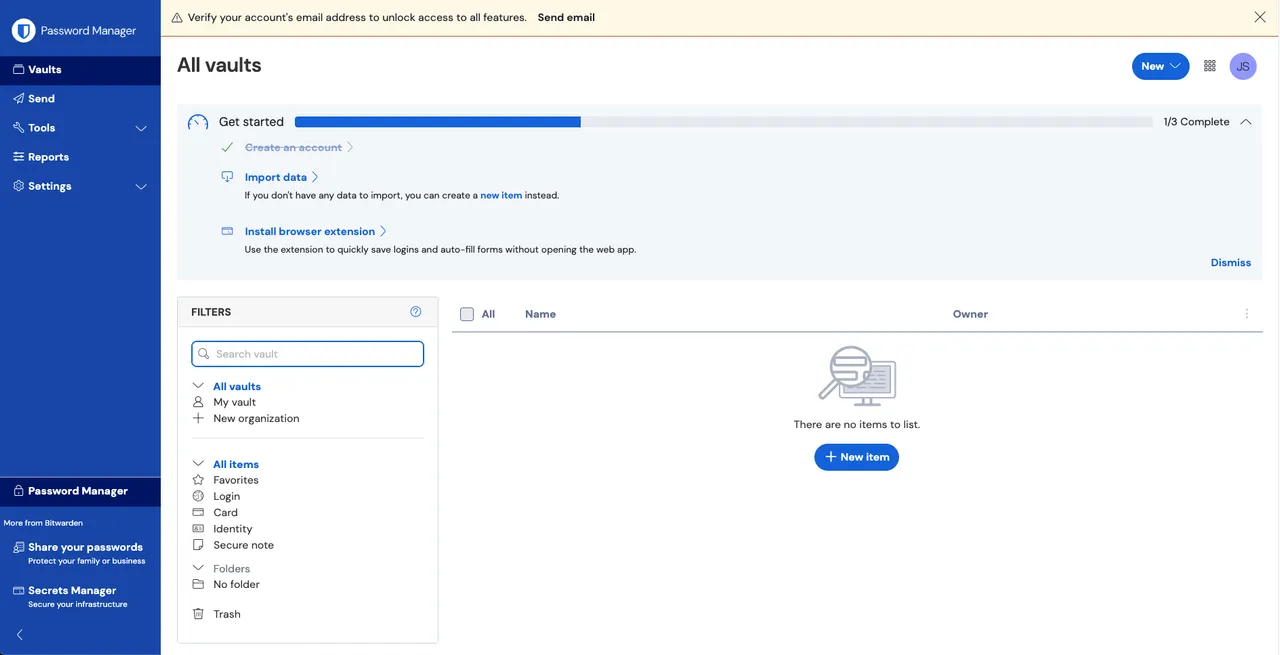
Task: Select the All vaults filter
Action: (237, 386)
